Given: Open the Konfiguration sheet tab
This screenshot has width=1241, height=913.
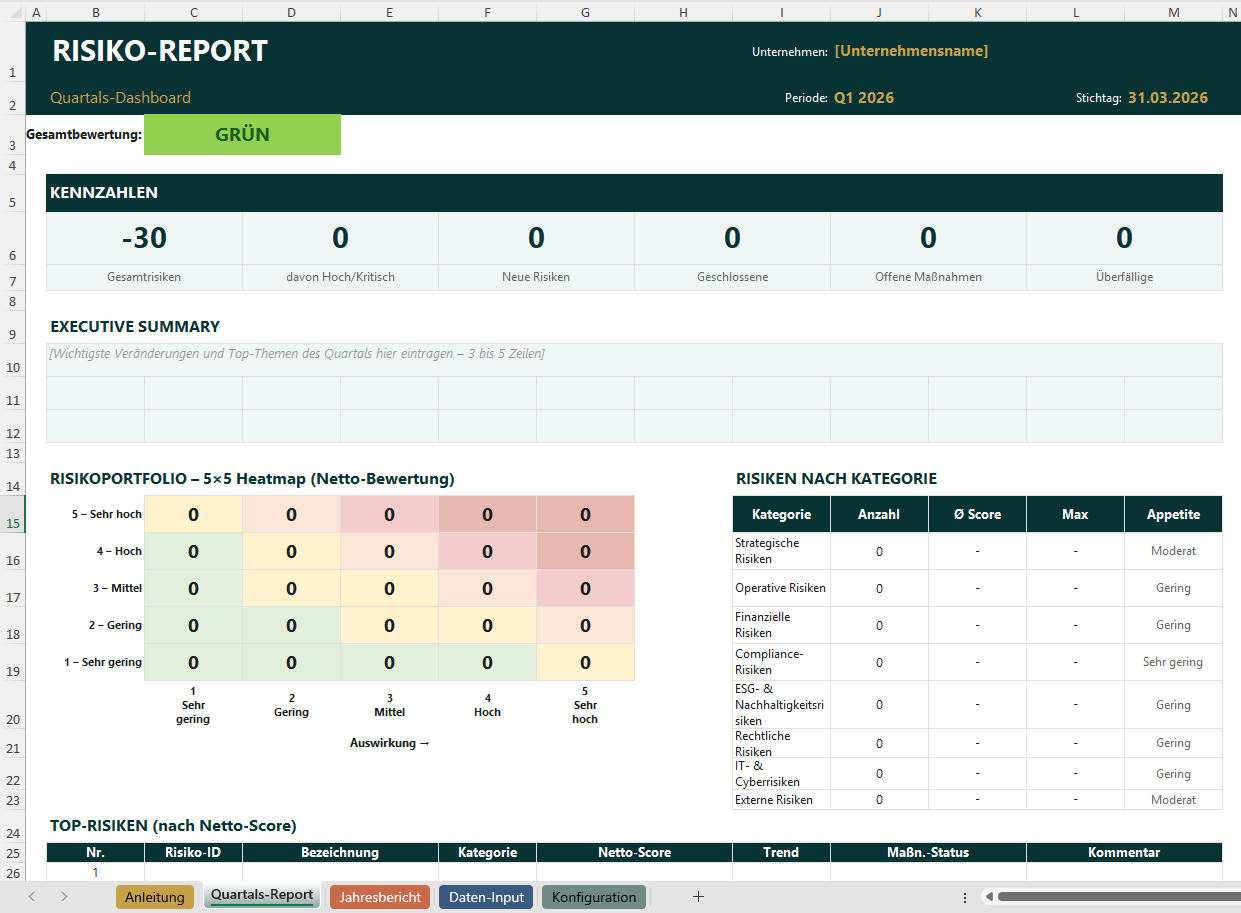Looking at the screenshot, I should [593, 897].
